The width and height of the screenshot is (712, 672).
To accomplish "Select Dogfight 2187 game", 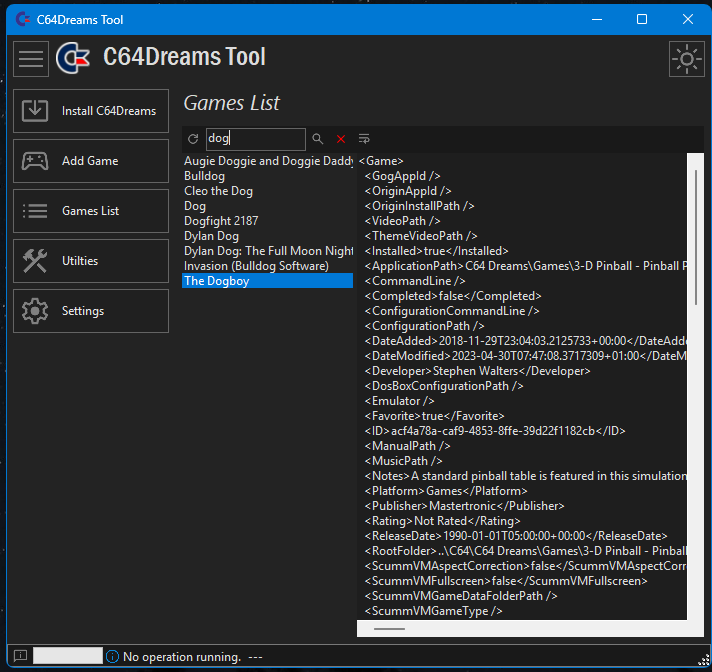I will coord(268,221).
